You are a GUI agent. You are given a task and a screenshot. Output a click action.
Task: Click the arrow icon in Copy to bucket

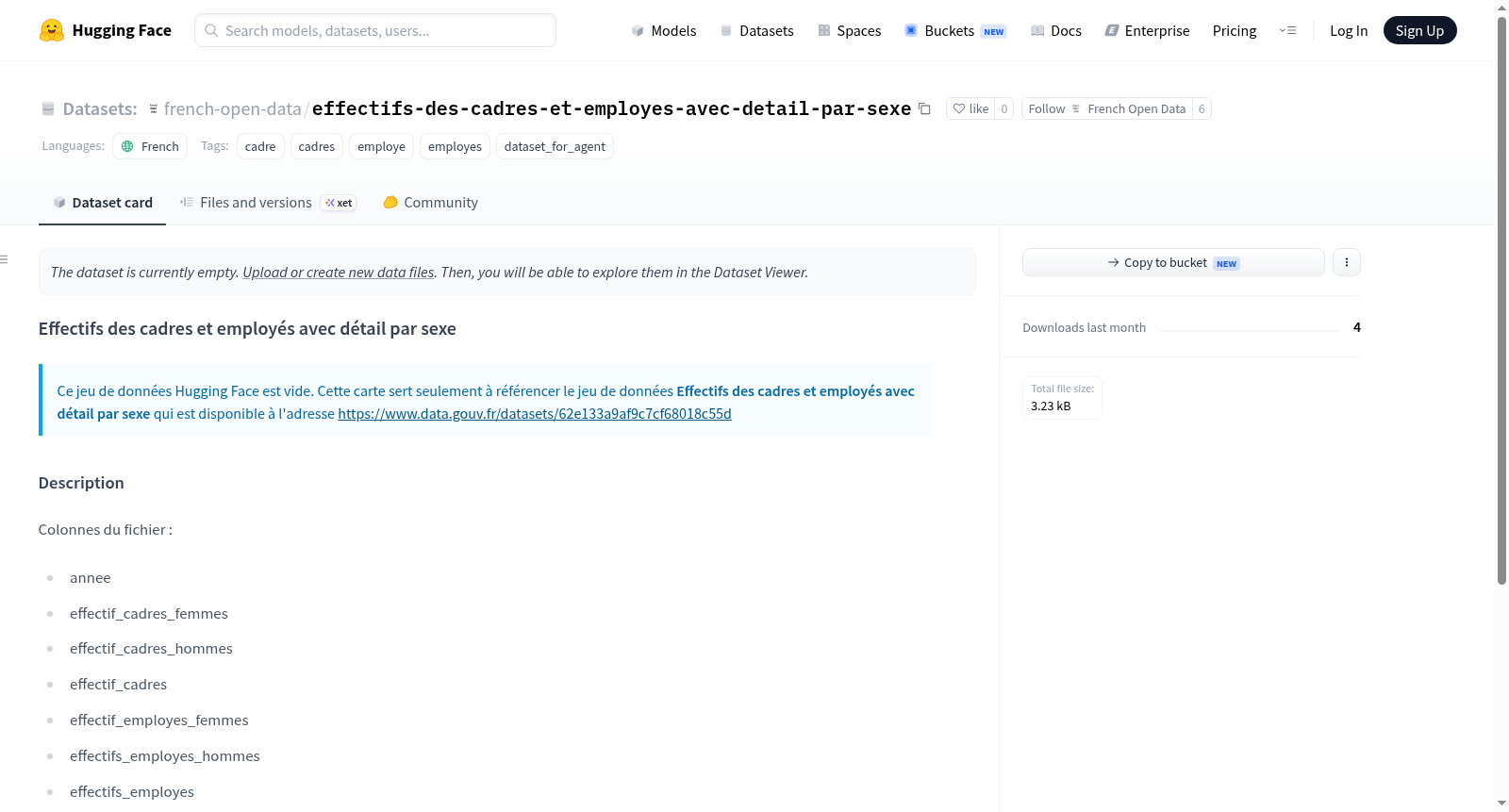[1114, 262]
